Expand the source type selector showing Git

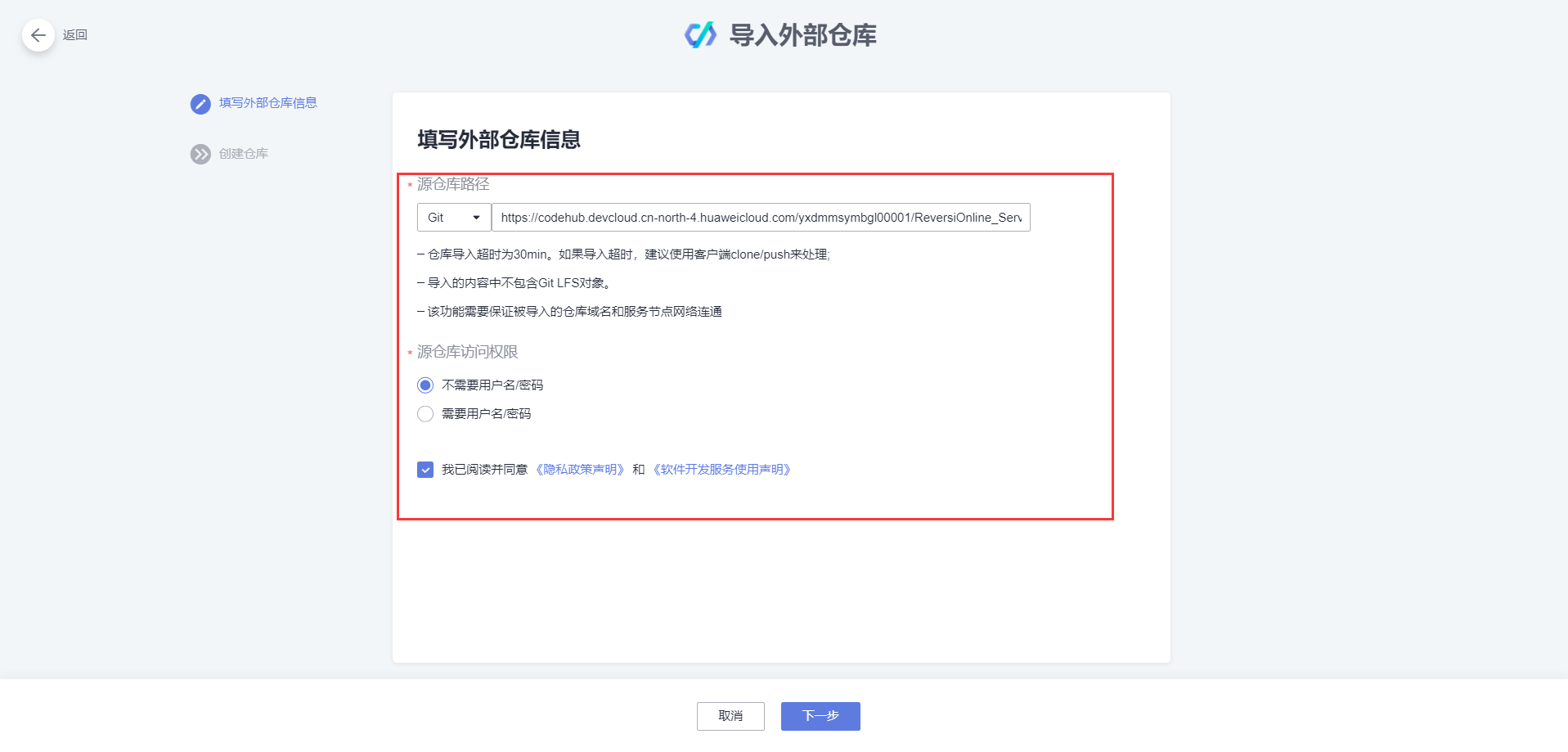click(x=452, y=218)
